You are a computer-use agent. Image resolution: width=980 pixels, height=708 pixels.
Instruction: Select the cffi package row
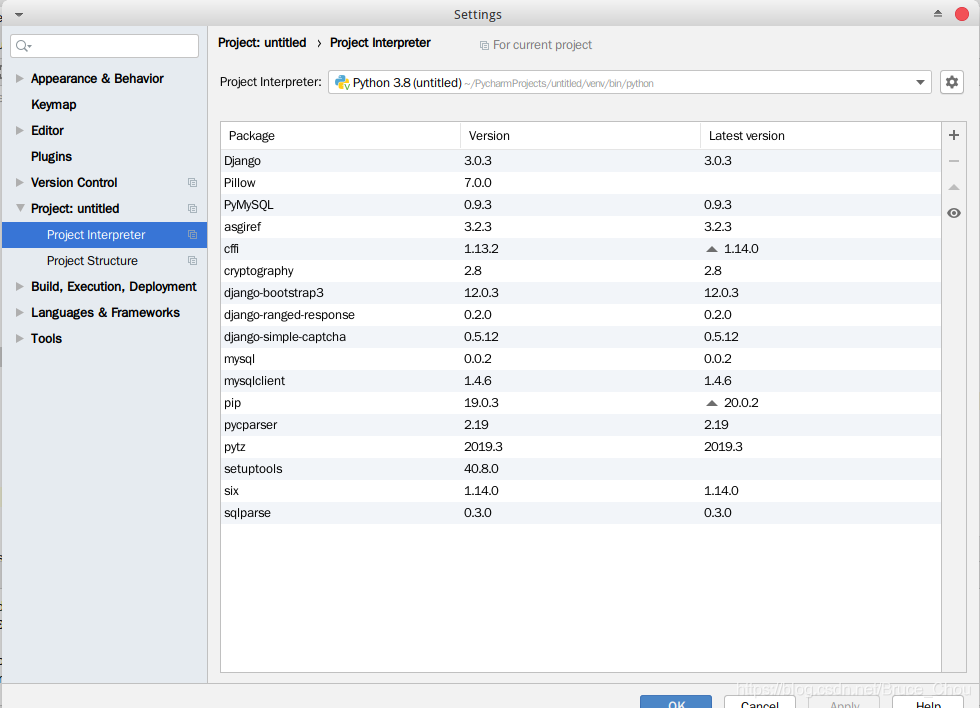581,249
